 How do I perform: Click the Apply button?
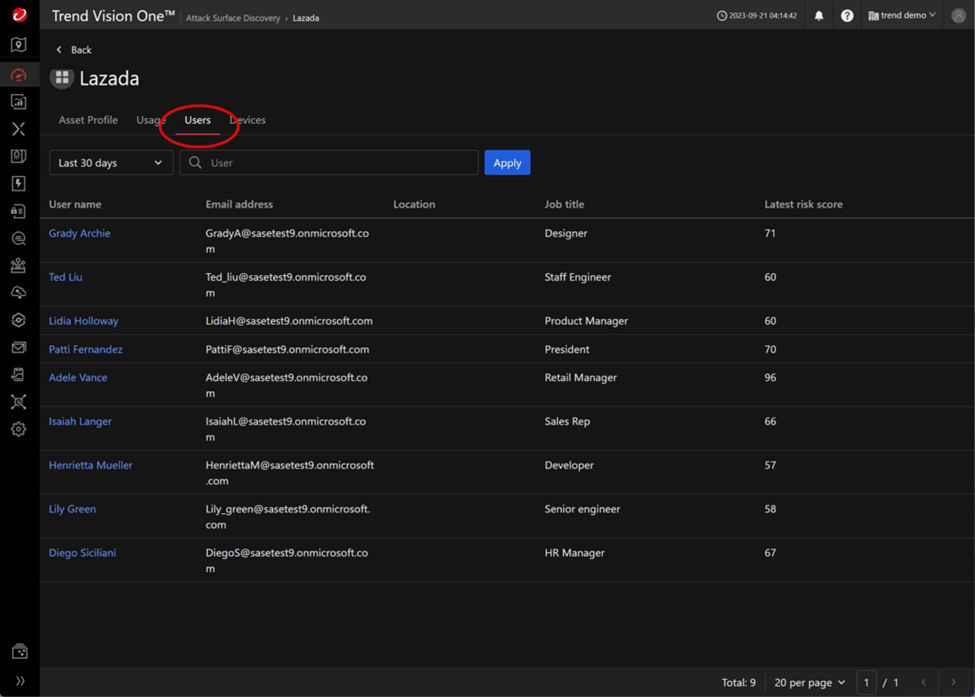tap(507, 162)
